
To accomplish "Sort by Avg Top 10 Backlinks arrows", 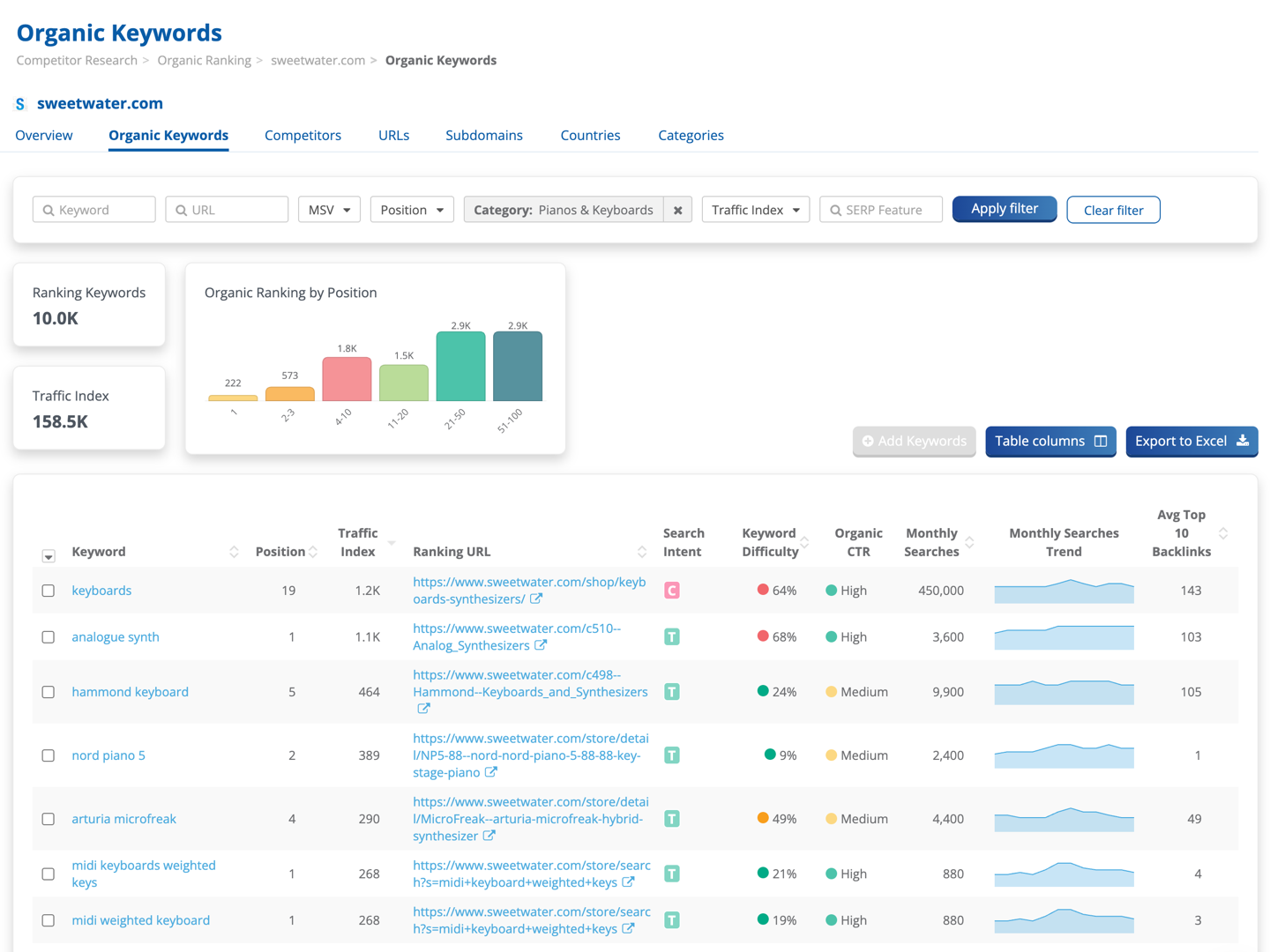I will [x=1223, y=533].
